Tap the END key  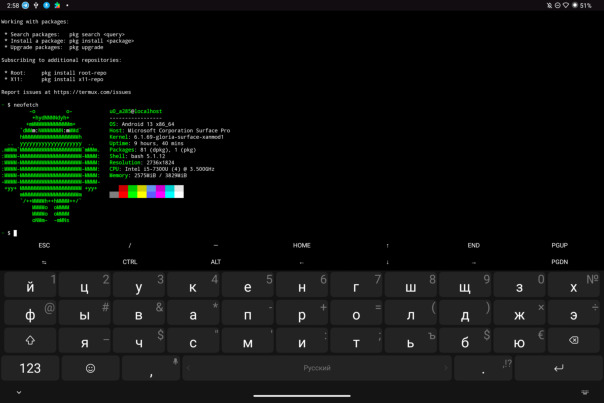coord(473,245)
